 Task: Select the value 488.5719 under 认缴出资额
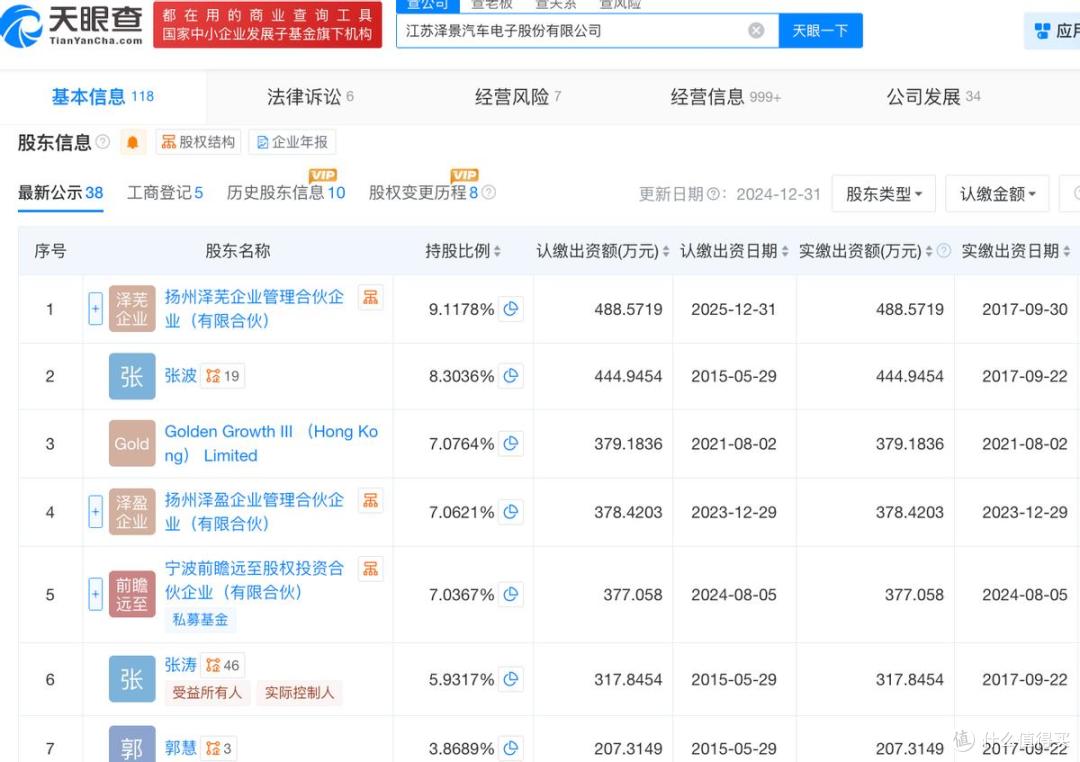click(x=628, y=309)
